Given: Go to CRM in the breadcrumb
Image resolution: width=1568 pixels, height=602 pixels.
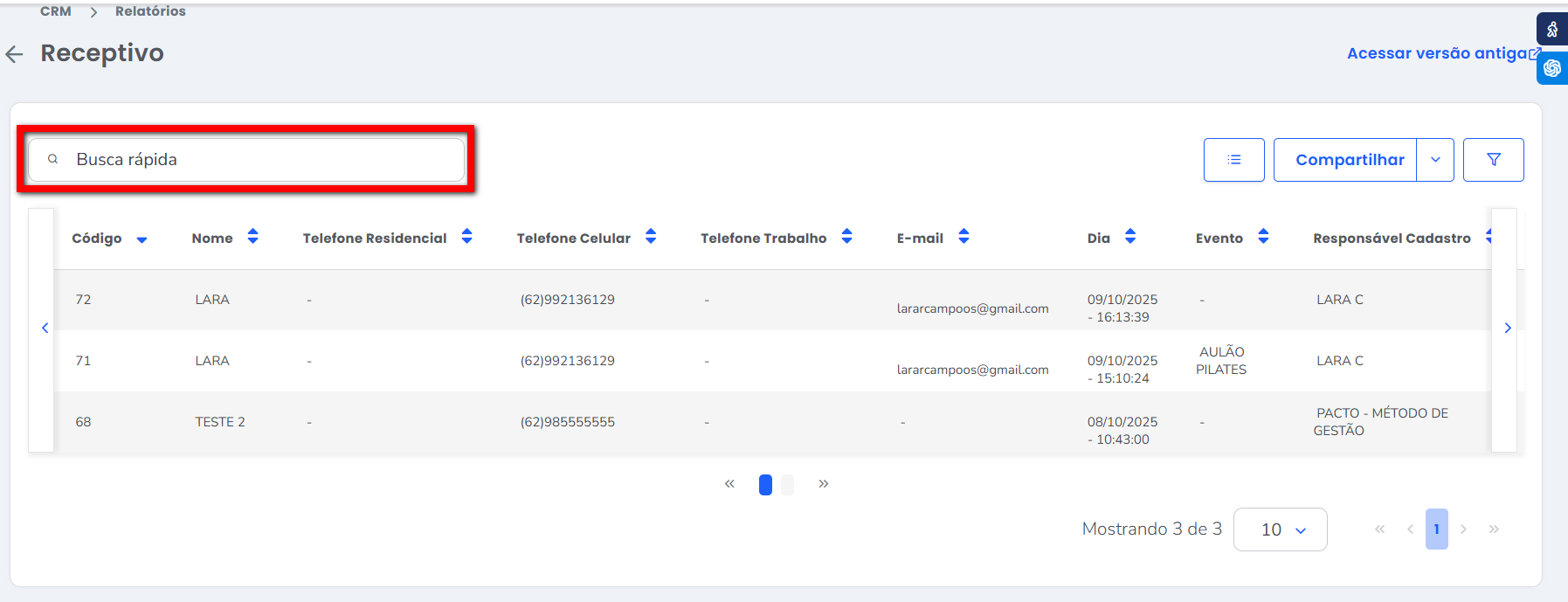Looking at the screenshot, I should [x=56, y=11].
